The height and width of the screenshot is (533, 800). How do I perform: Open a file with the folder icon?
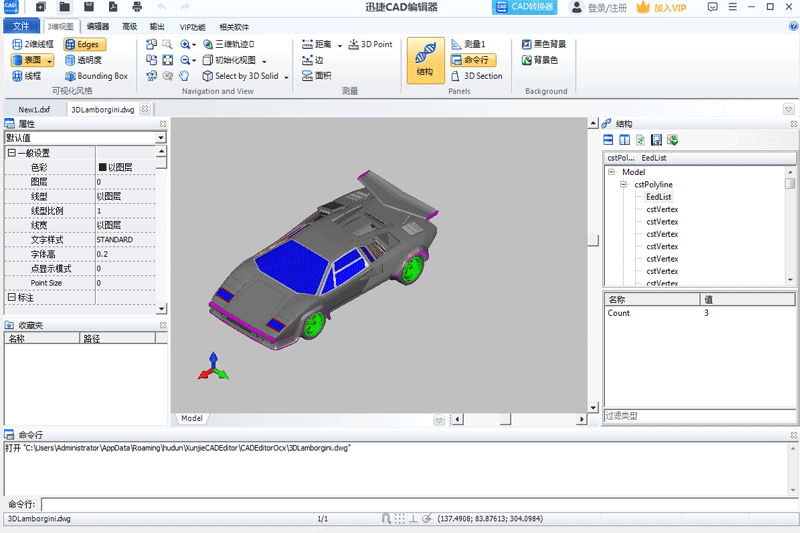tap(64, 7)
